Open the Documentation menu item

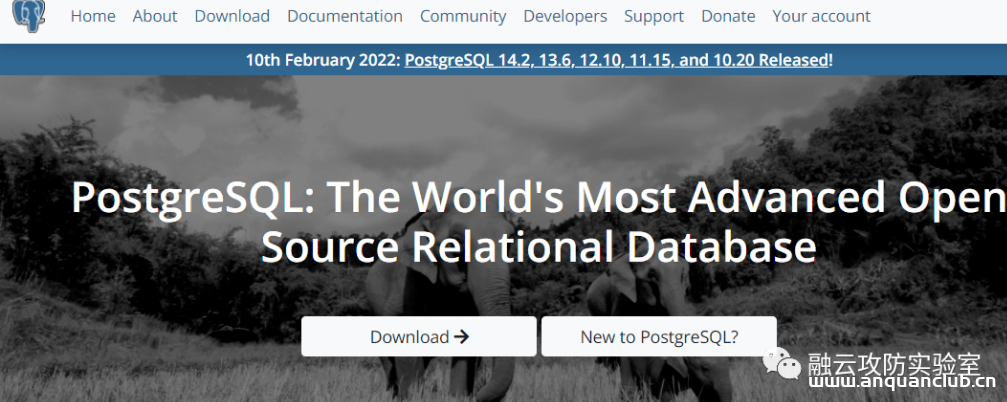point(345,16)
